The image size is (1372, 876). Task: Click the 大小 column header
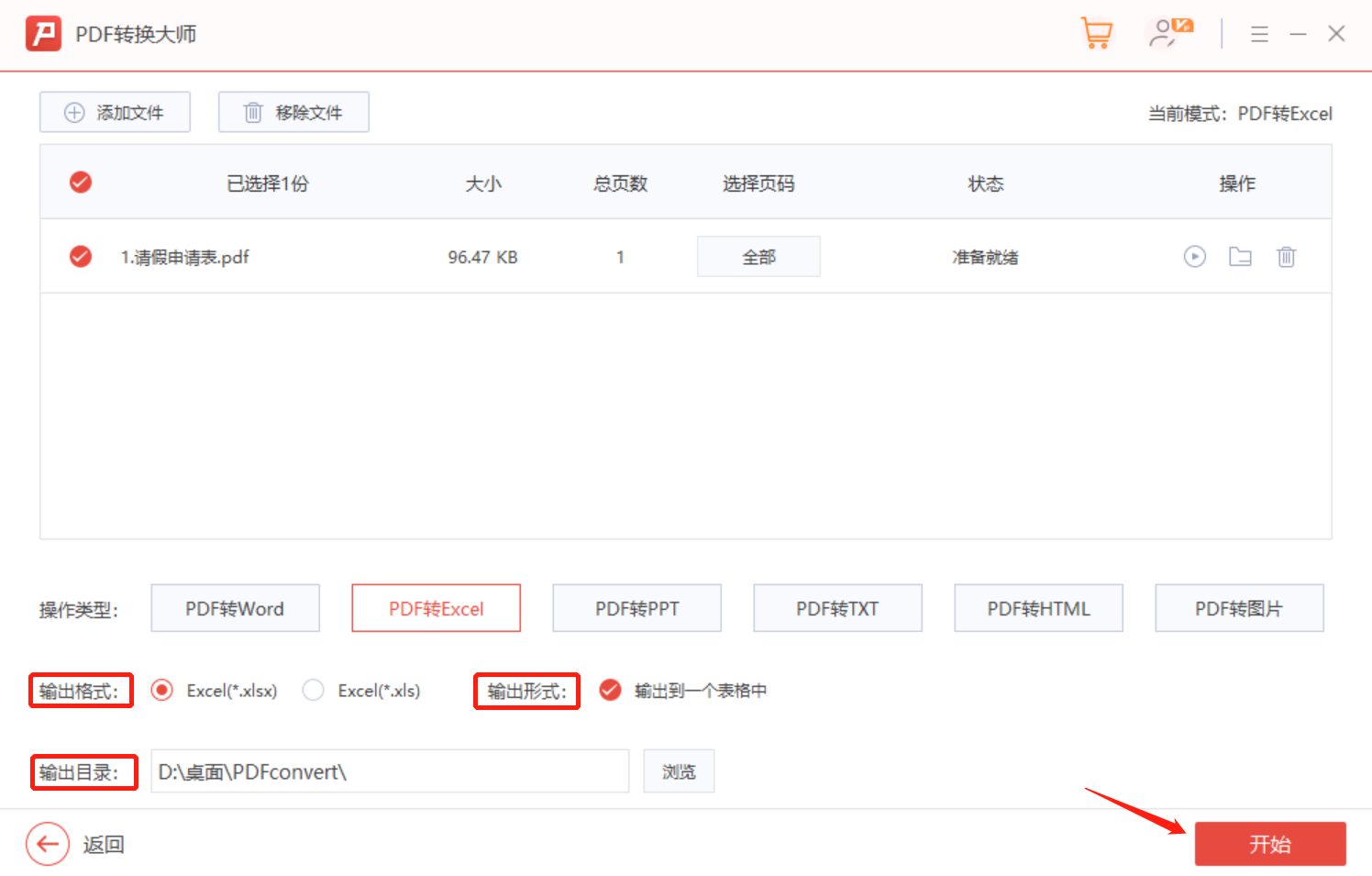pyautogui.click(x=483, y=183)
